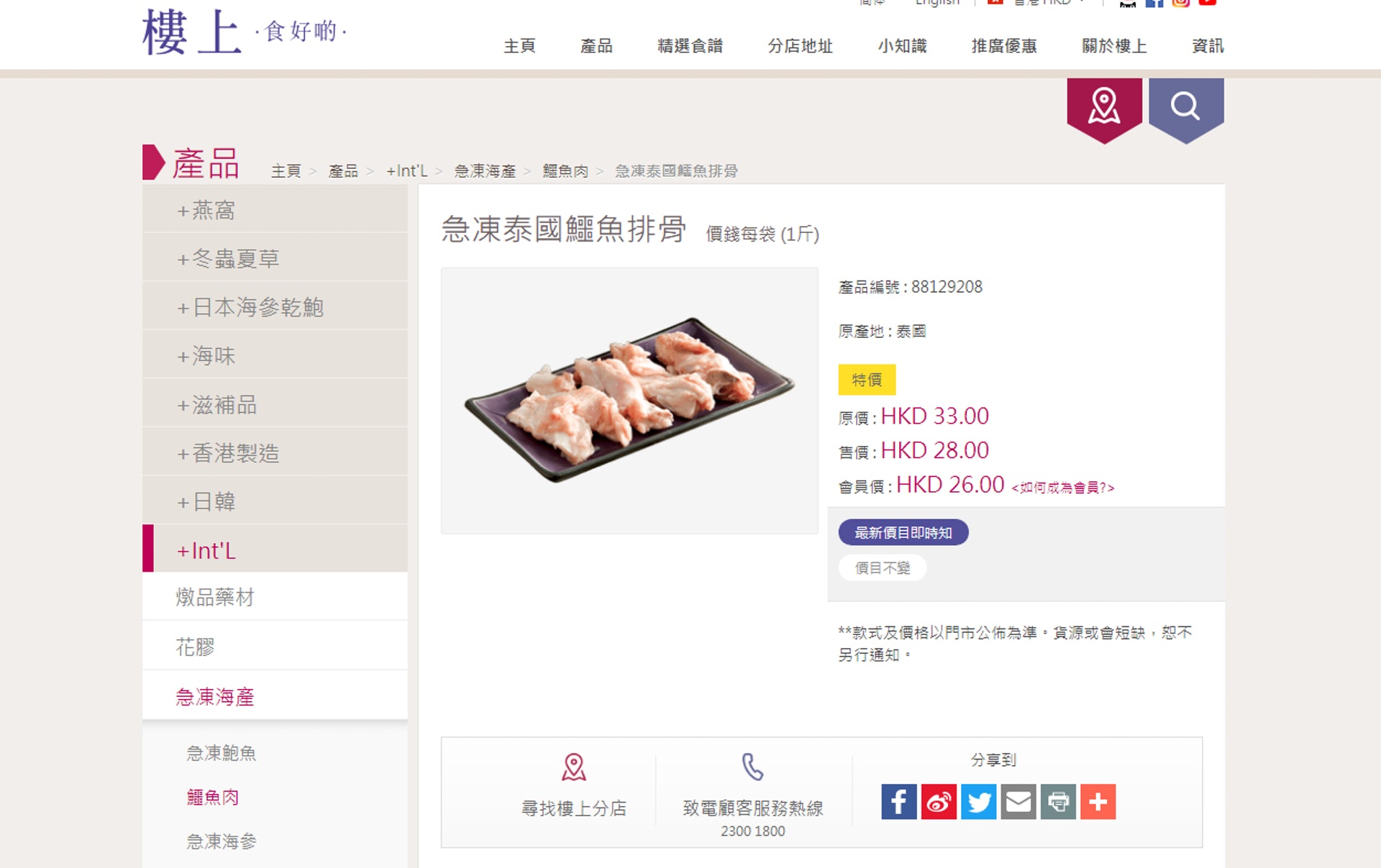The height and width of the screenshot is (868, 1381).
Task: Click 尋找樓上分店 link
Action: [573, 808]
